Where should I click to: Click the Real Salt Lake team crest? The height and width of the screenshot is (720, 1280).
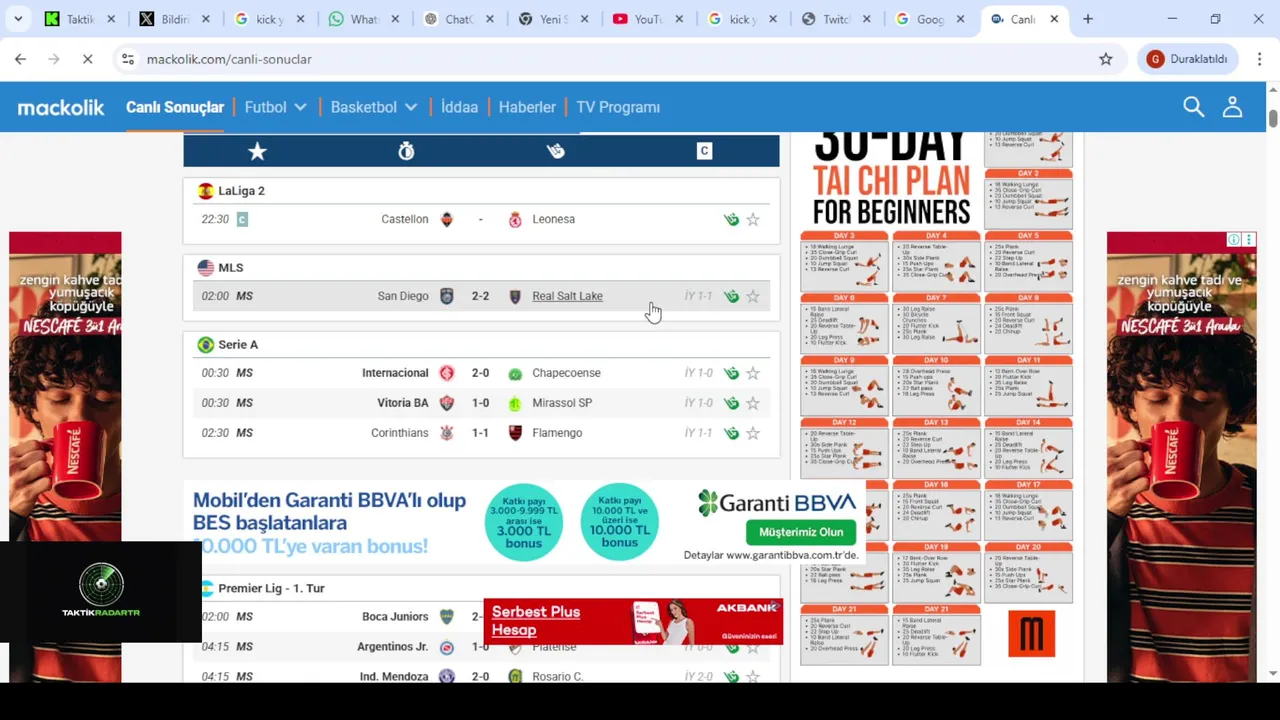pyautogui.click(x=515, y=296)
